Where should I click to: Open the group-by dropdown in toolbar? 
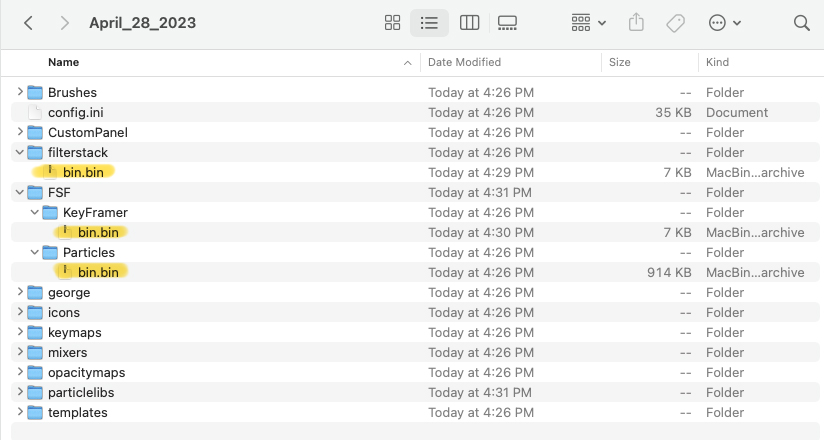[x=589, y=23]
